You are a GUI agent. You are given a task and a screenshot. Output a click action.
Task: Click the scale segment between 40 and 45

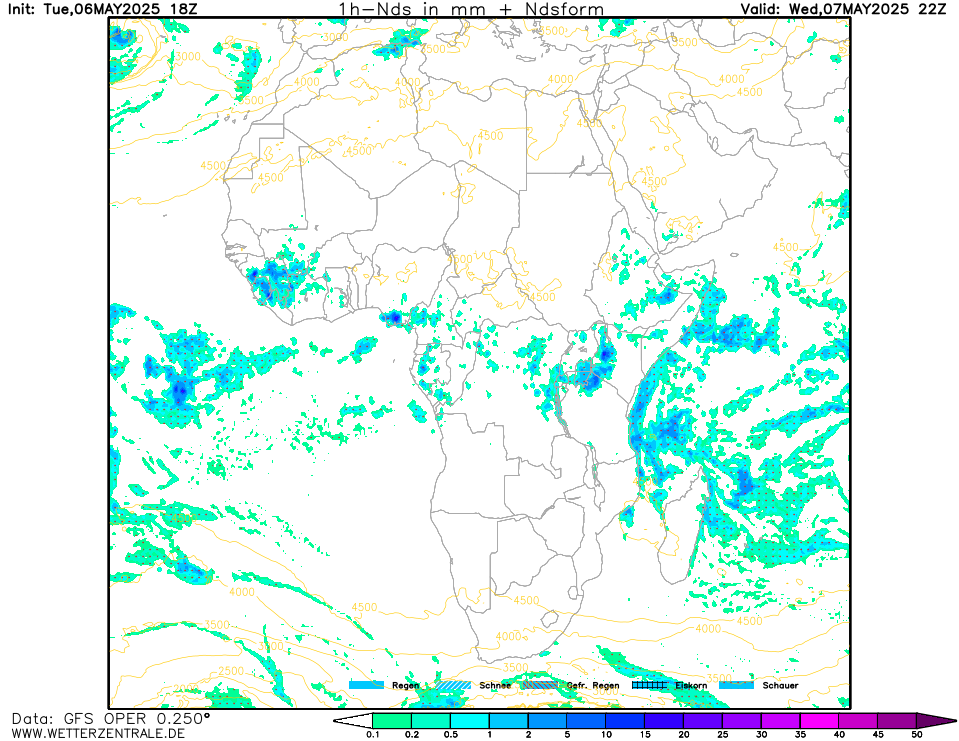858,721
